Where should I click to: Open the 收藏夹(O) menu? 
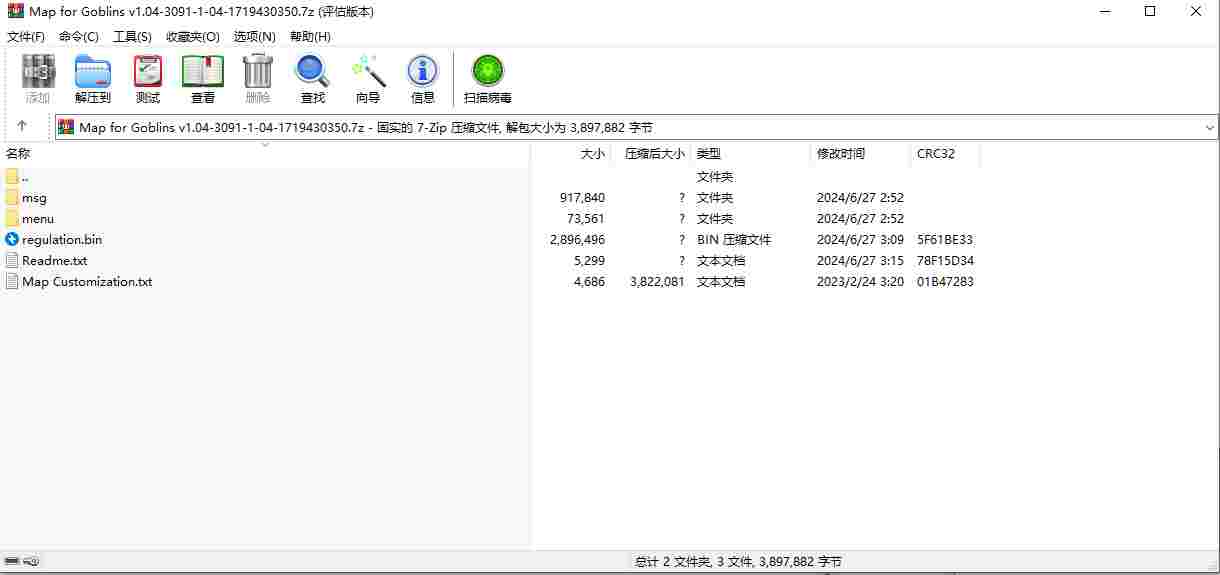click(x=193, y=36)
